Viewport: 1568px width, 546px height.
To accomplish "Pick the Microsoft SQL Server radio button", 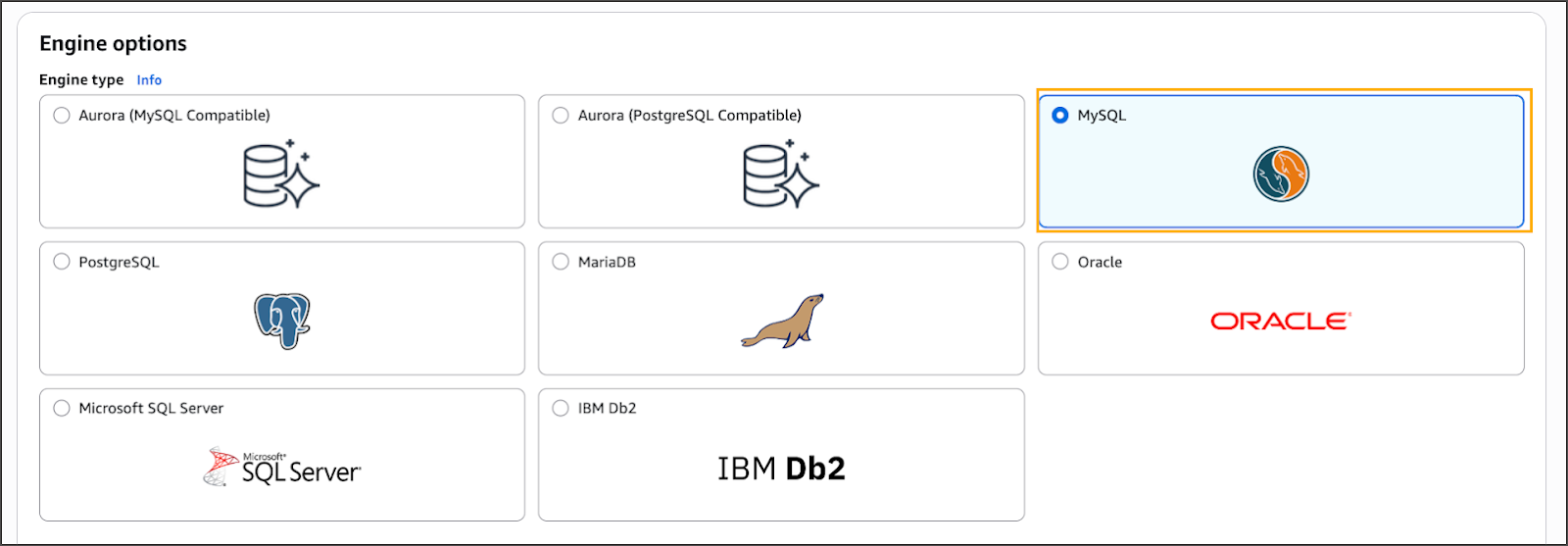I will coord(62,408).
